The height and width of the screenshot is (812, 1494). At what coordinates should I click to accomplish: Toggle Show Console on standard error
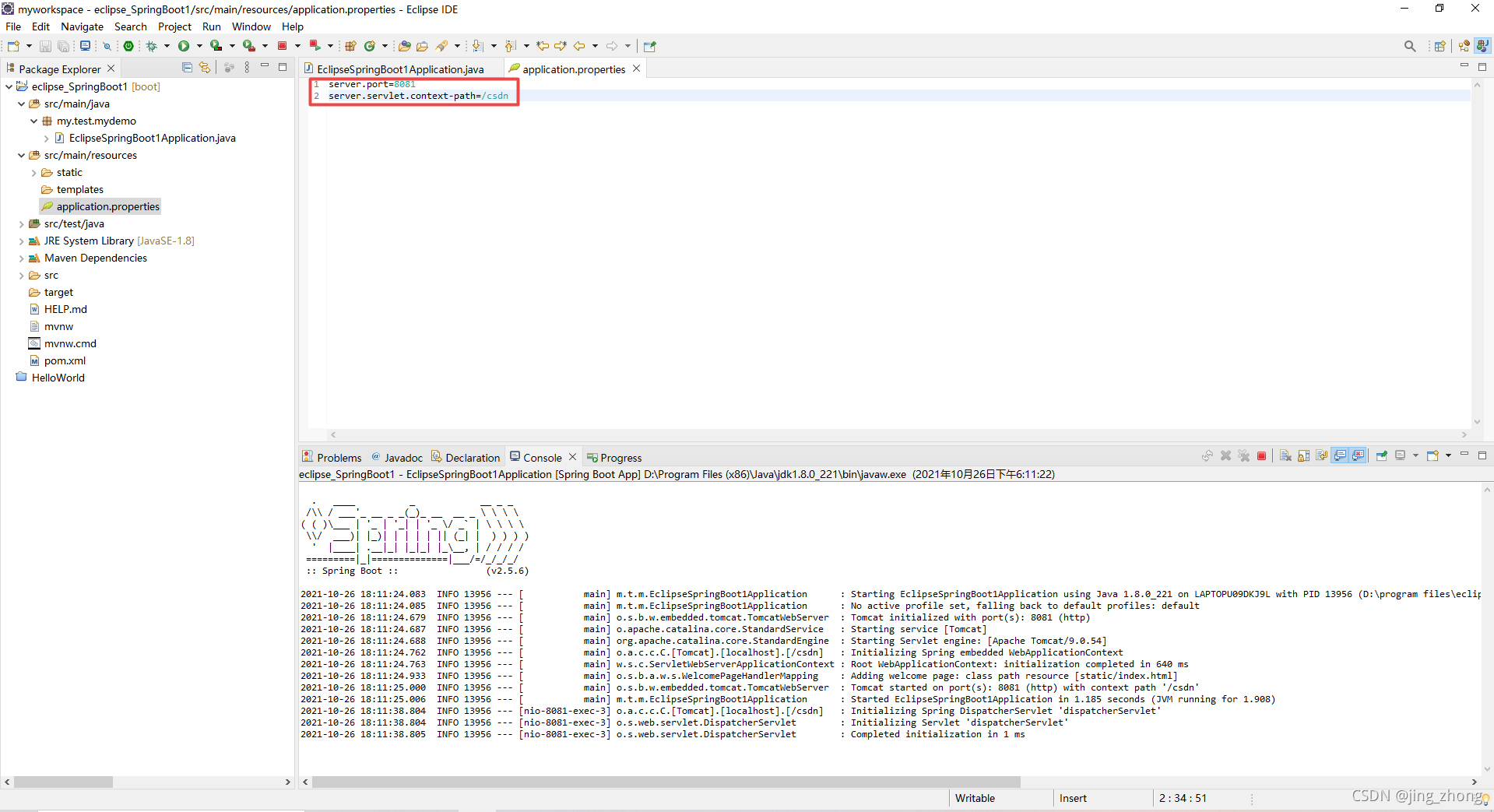(1359, 456)
